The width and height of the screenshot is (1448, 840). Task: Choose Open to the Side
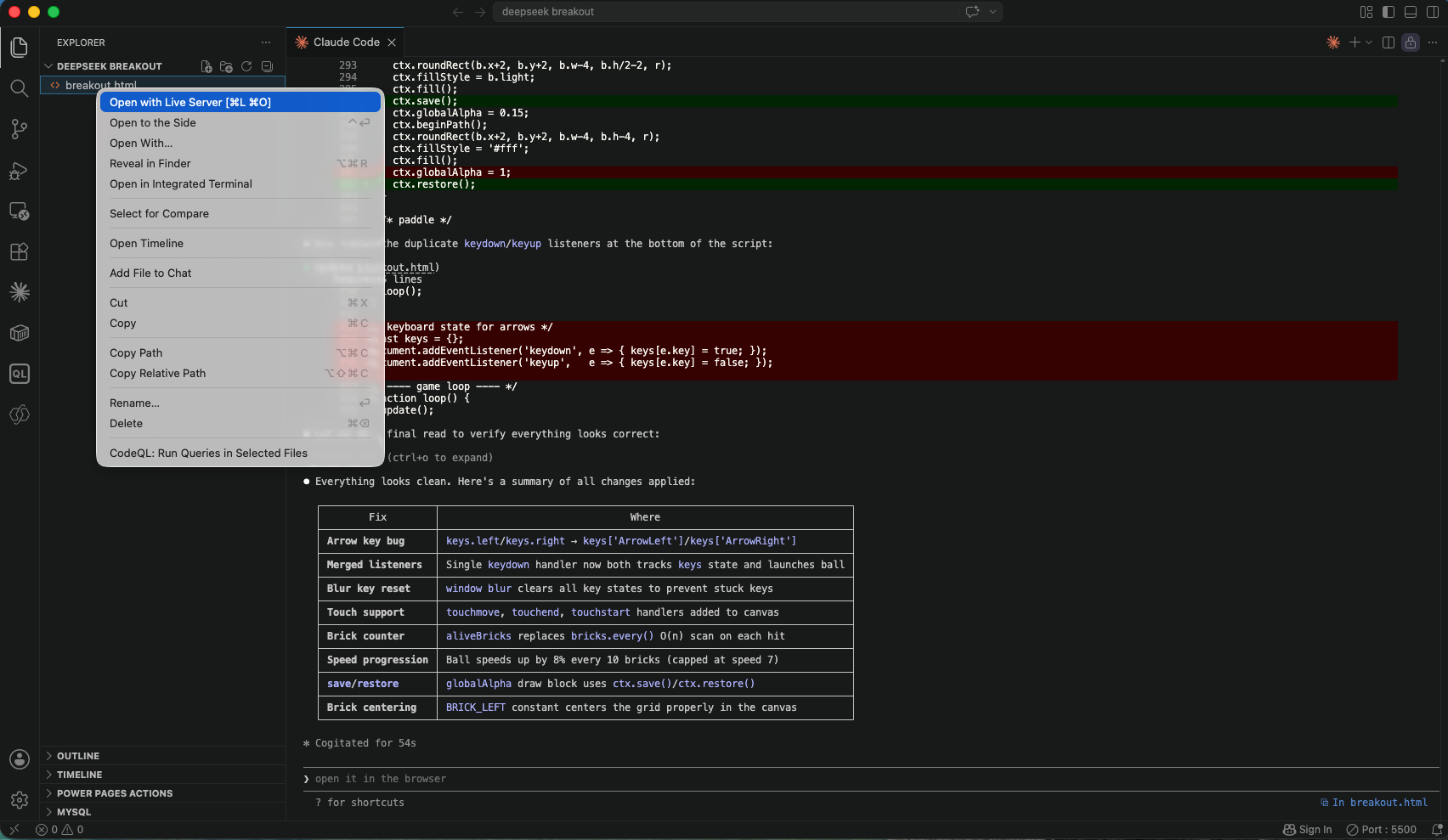(240, 122)
